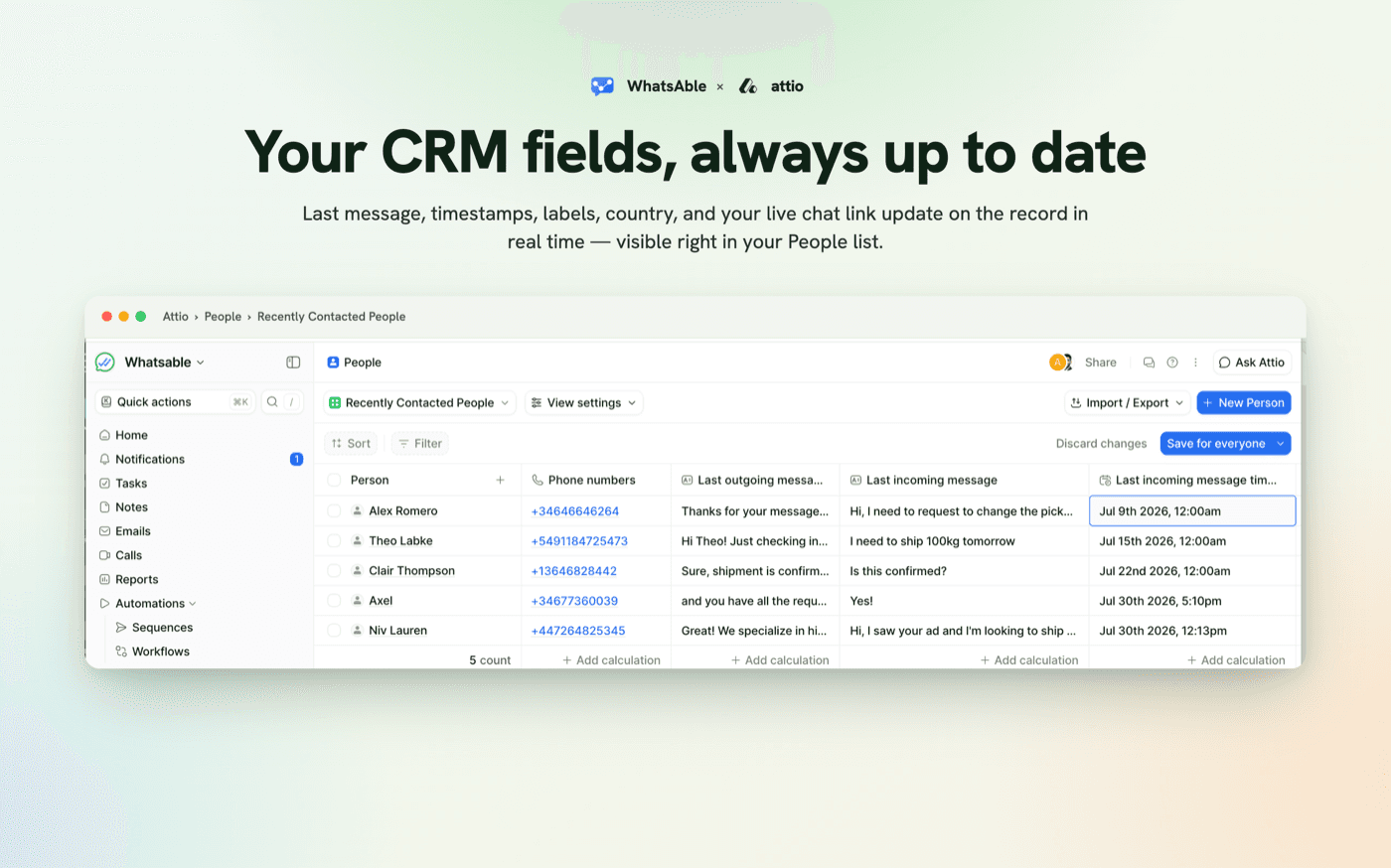Screen dimensions: 1391x868
Task: Expand the arrow next to Save for everyone
Action: 1281,444
